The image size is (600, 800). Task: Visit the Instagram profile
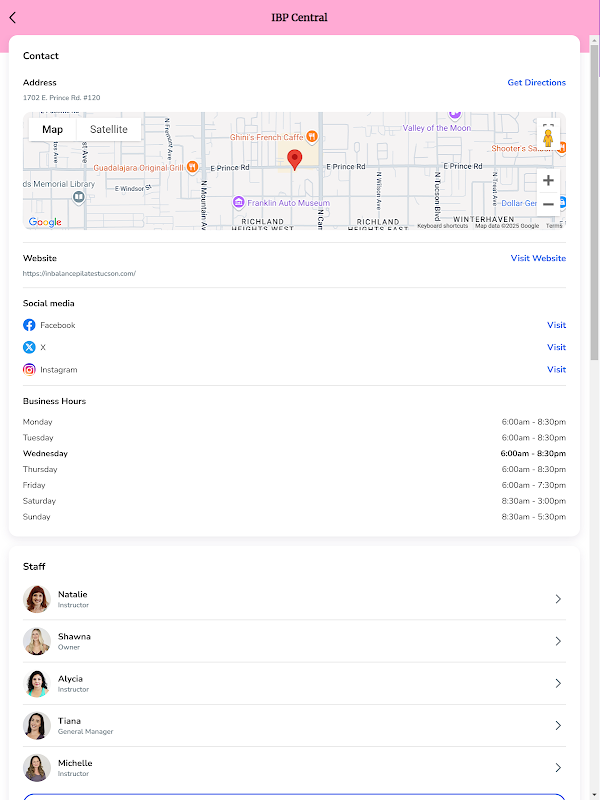coord(556,369)
